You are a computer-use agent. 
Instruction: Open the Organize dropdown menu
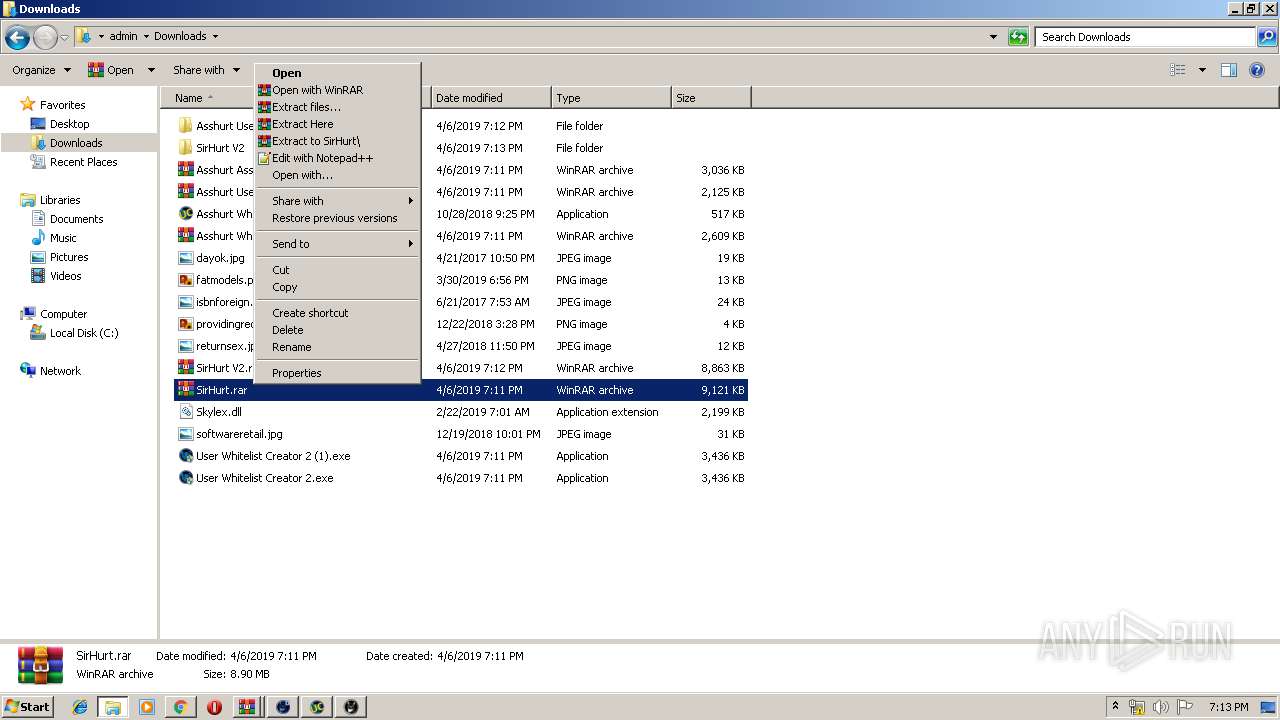pyautogui.click(x=41, y=70)
